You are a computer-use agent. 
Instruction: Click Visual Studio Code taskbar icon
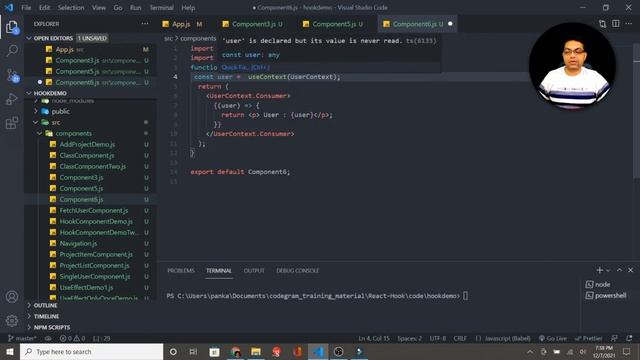click(318, 351)
